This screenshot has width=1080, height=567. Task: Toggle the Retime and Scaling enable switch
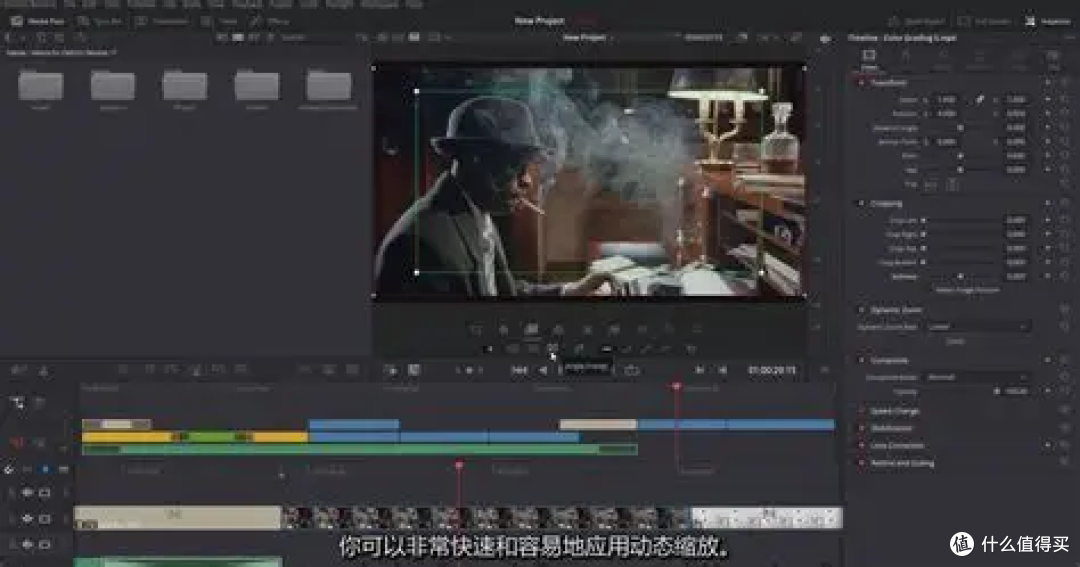point(861,464)
